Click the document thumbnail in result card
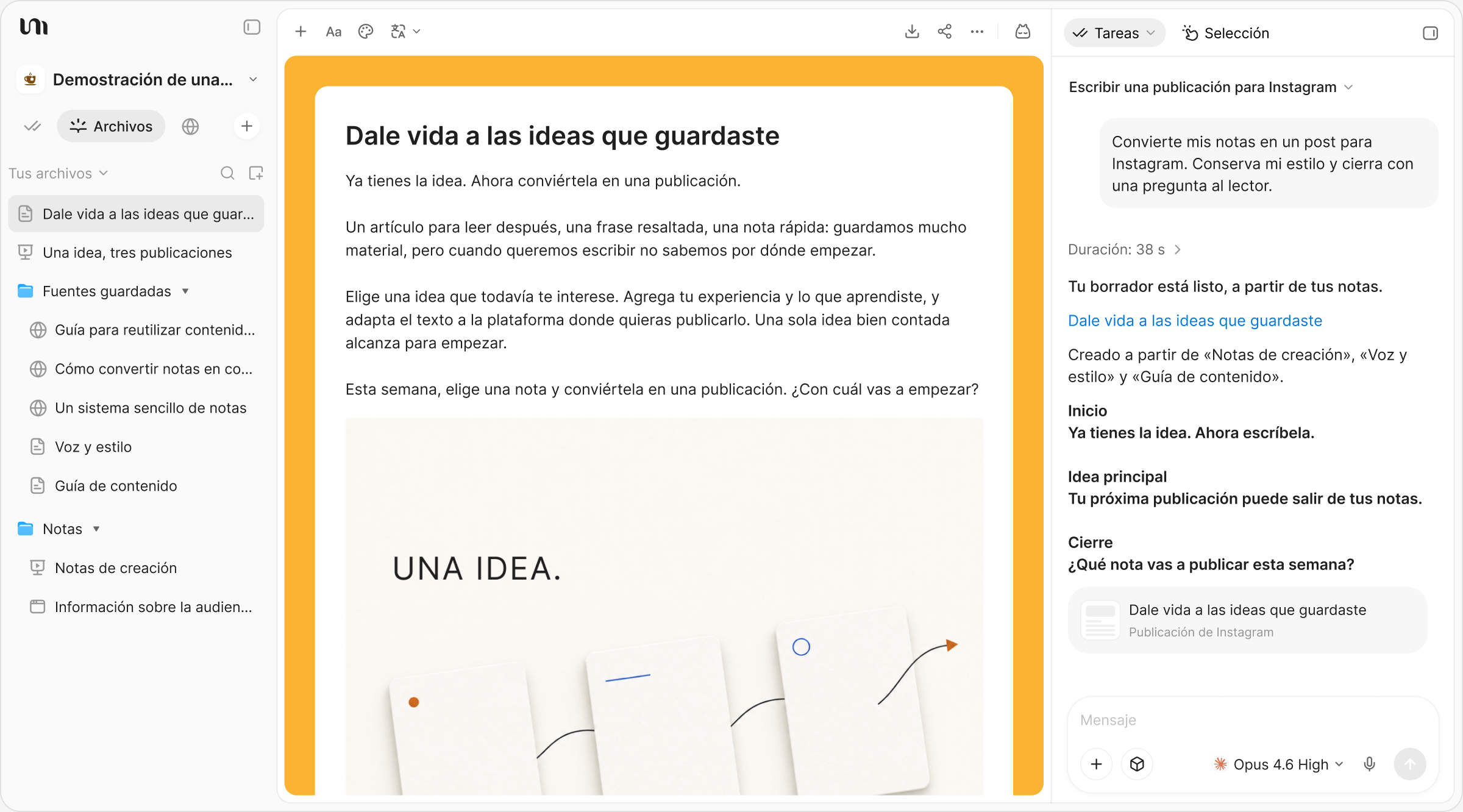1463x812 pixels. tap(1100, 620)
